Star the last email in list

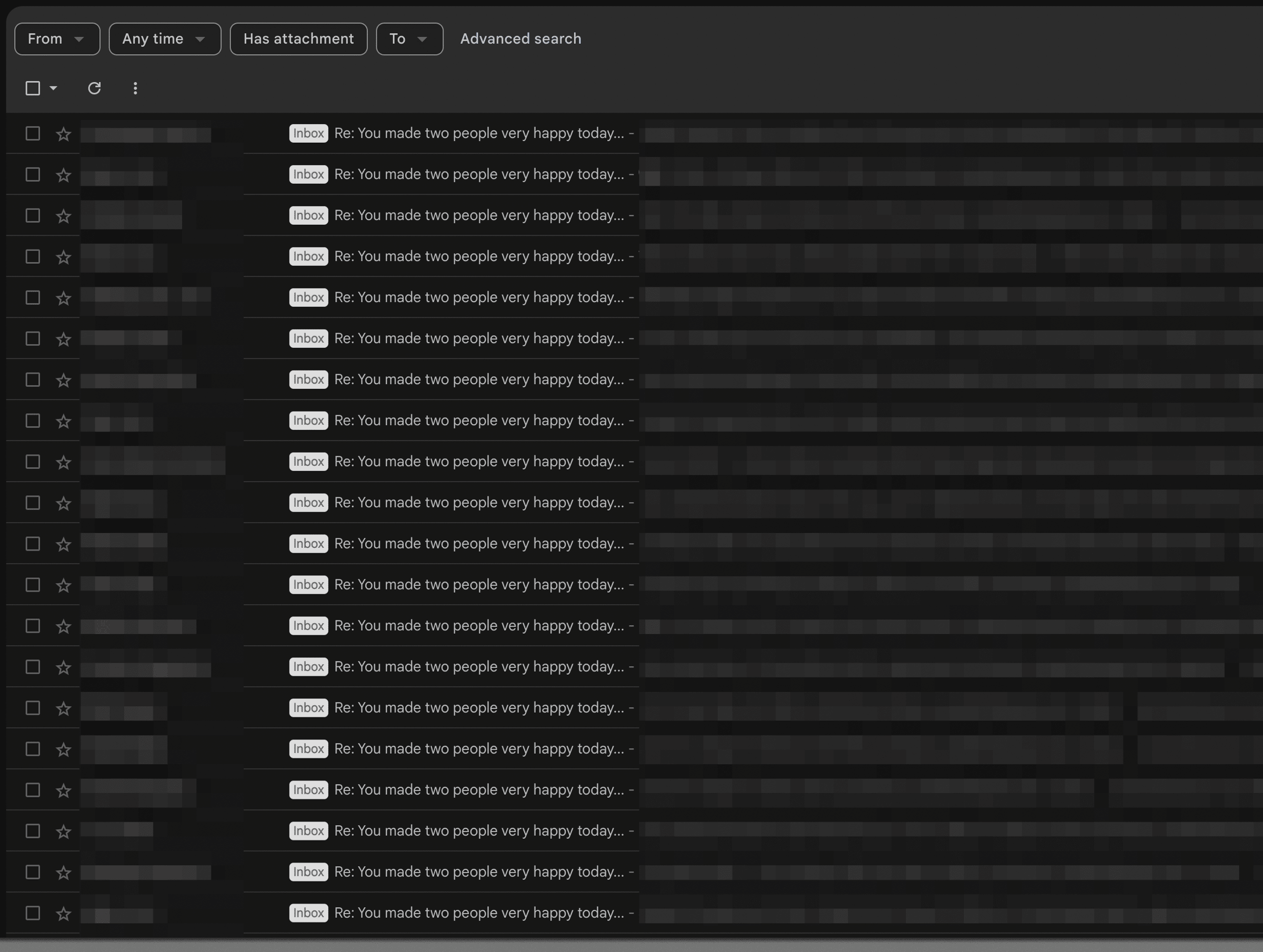[x=63, y=913]
